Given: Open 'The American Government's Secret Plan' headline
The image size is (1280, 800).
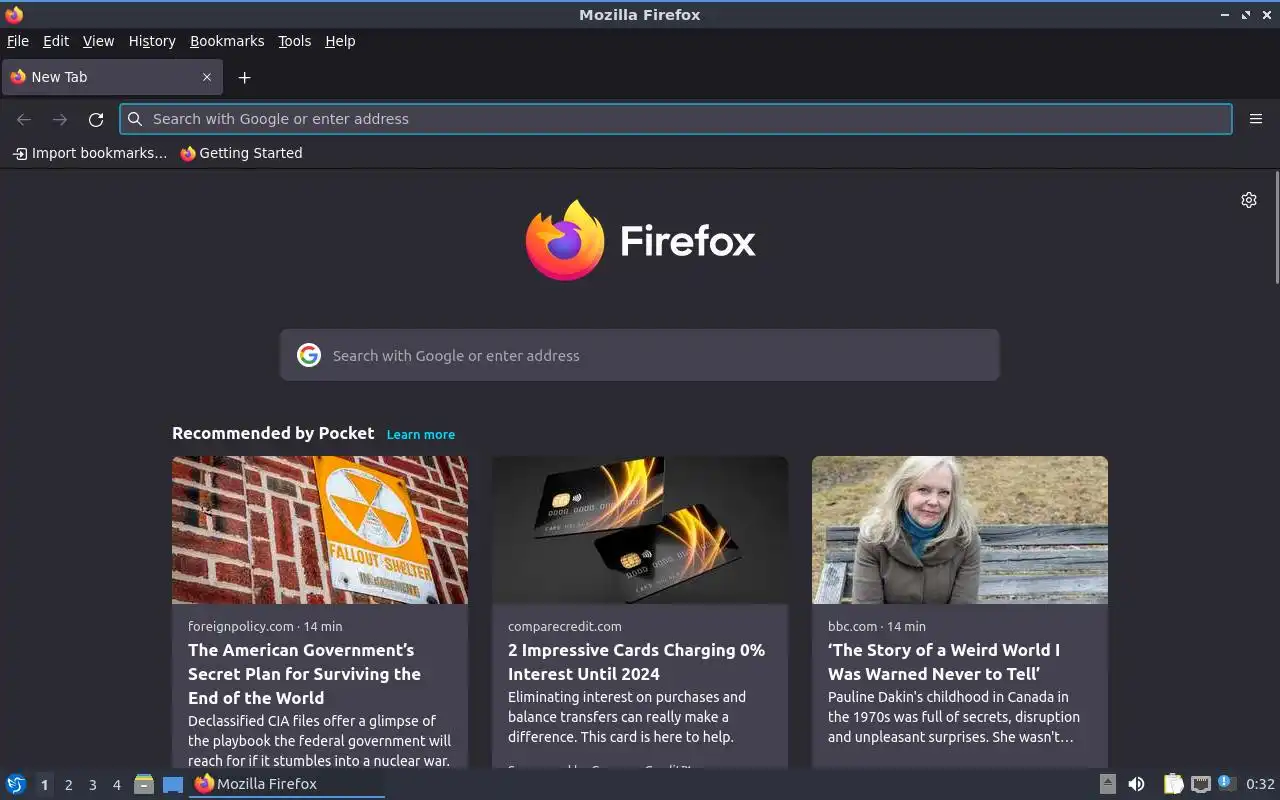Looking at the screenshot, I should (x=304, y=674).
